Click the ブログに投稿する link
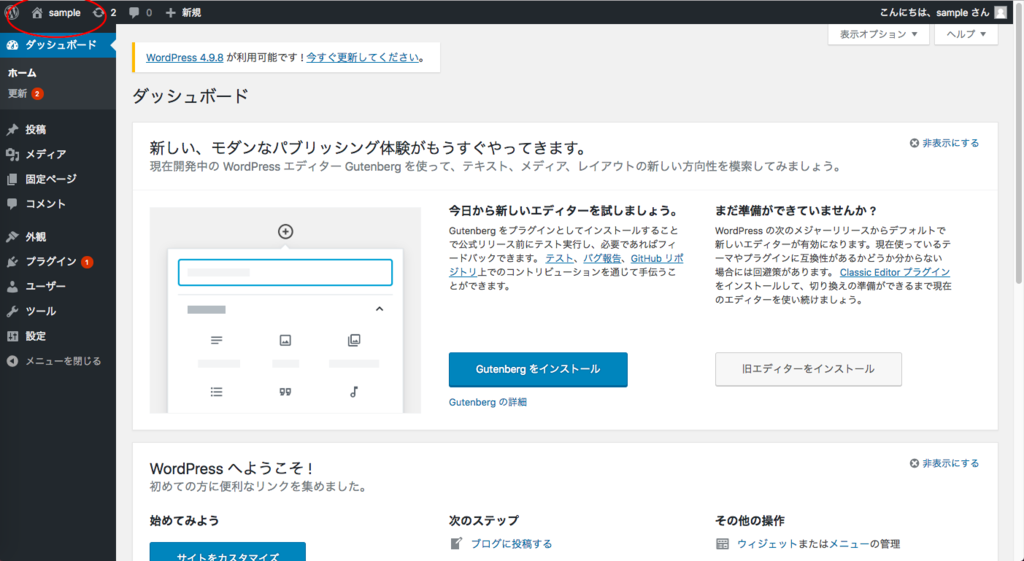 511,543
